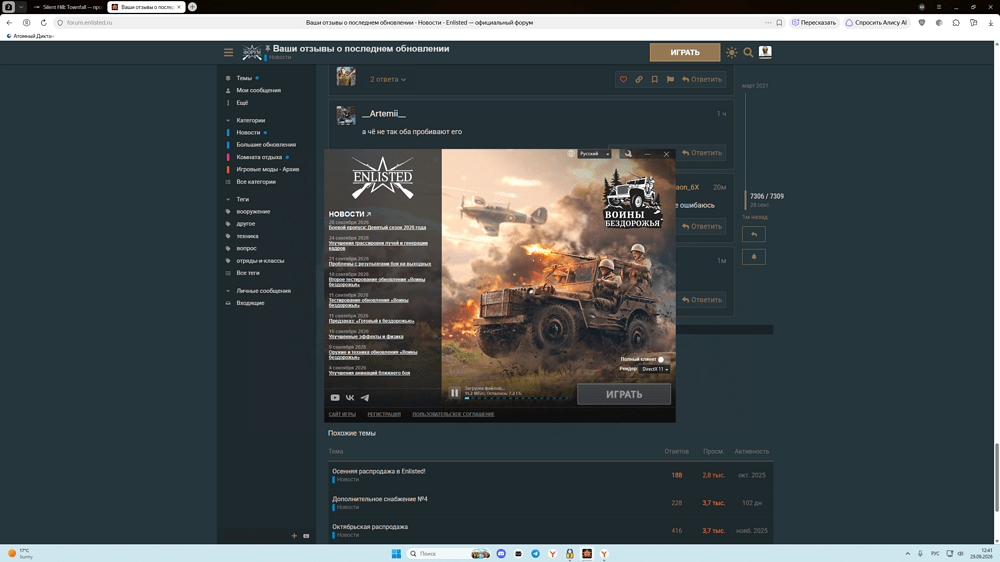Click Ответить on the top post

702,79
